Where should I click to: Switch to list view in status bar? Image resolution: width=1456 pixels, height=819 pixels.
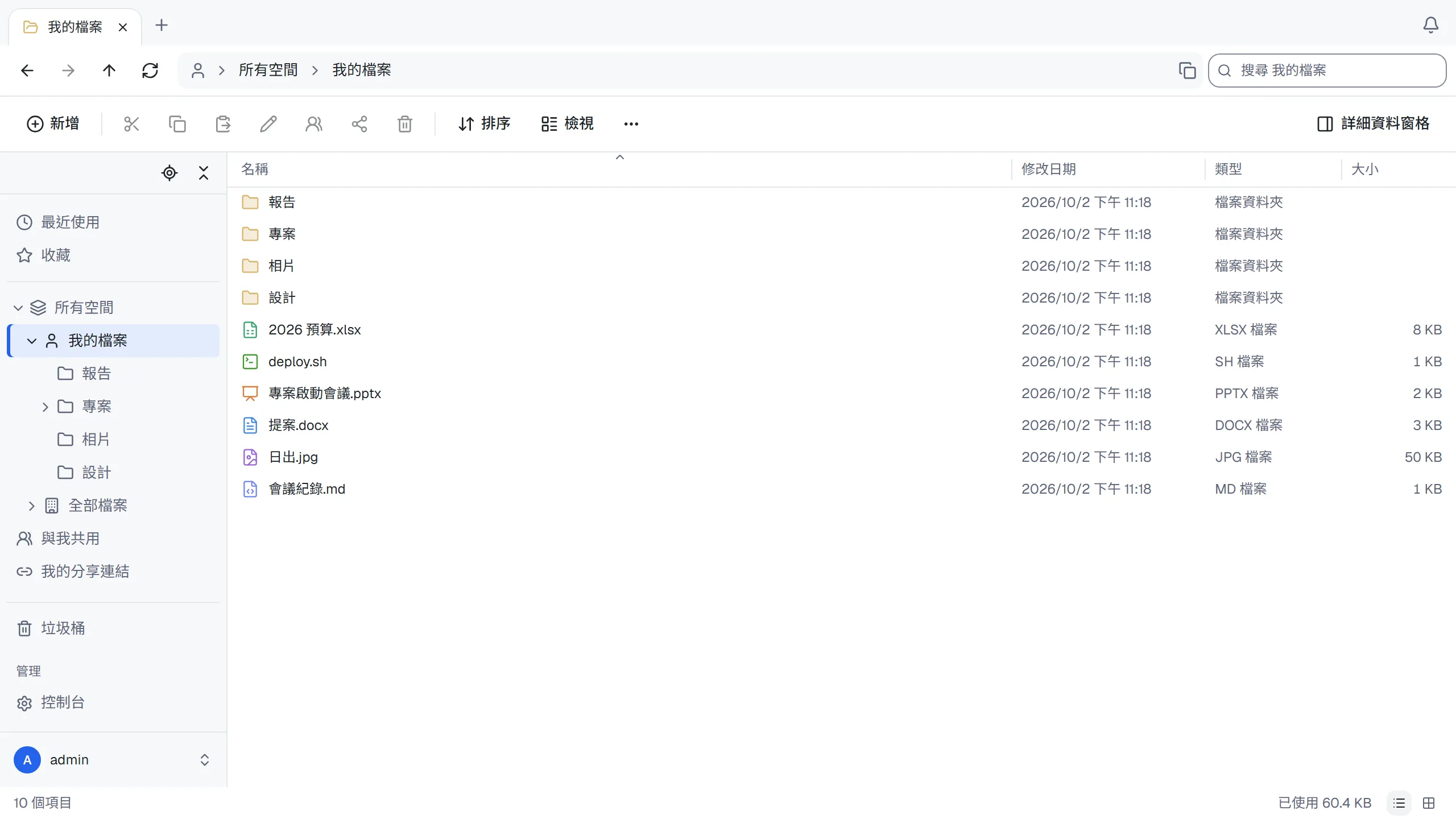pos(1399,803)
